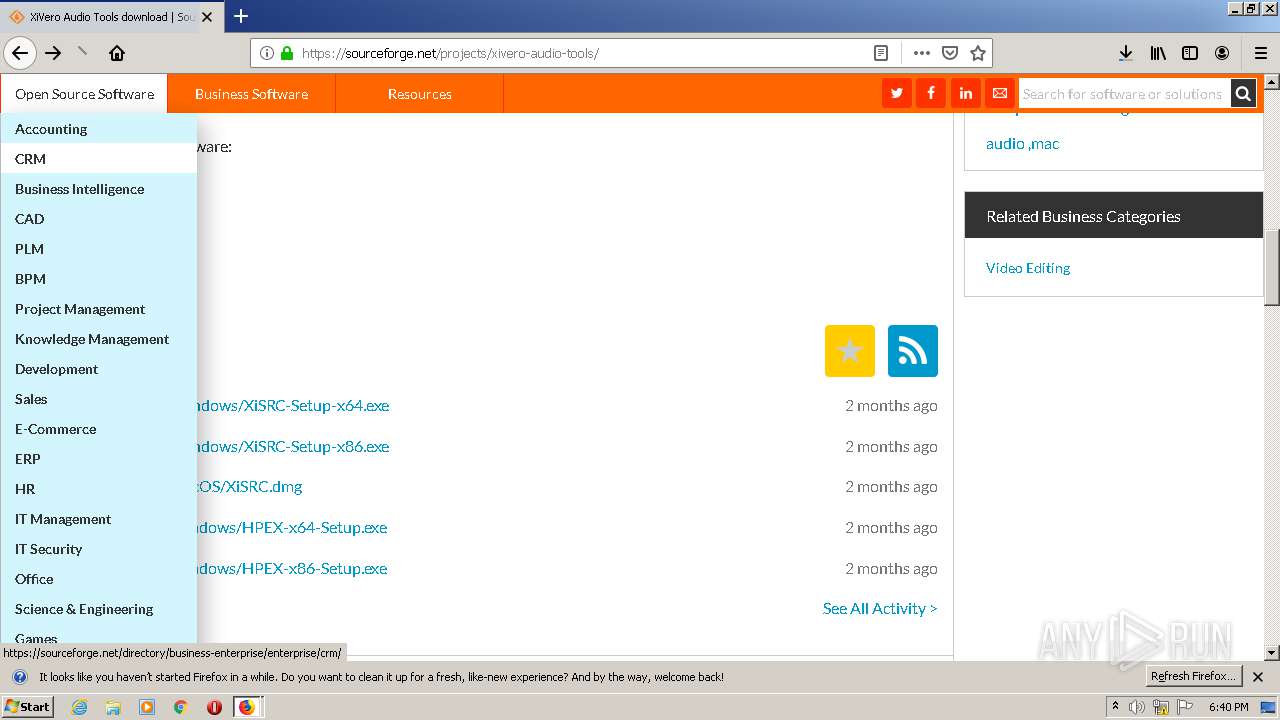
Task: Click the Pocket save icon
Action: [950, 53]
